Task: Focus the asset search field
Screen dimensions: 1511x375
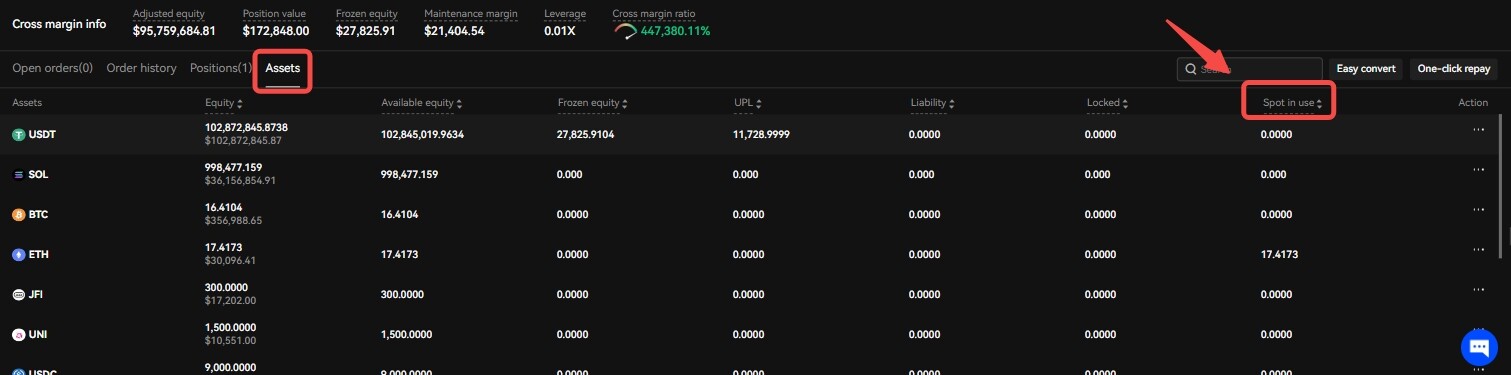Action: 1249,69
